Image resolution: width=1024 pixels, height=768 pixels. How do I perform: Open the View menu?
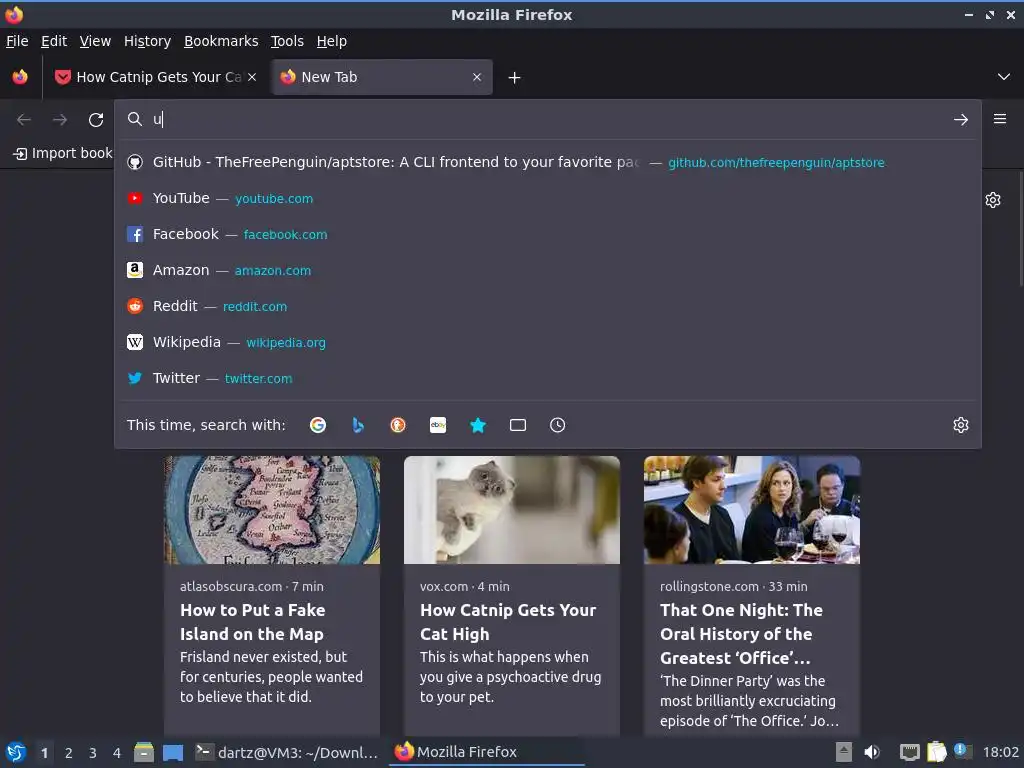coord(95,41)
